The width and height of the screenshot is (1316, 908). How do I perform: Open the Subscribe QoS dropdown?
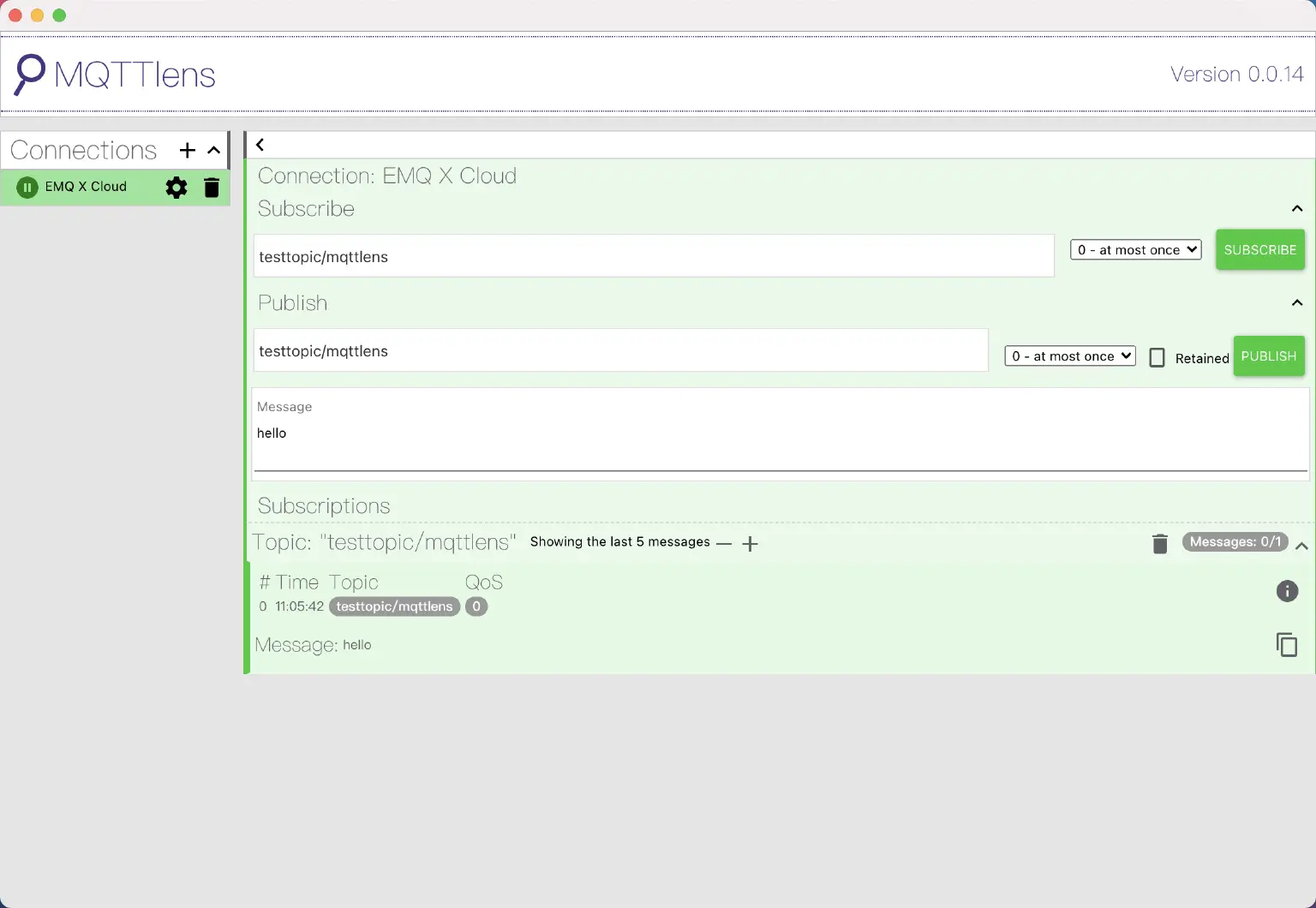pos(1136,250)
